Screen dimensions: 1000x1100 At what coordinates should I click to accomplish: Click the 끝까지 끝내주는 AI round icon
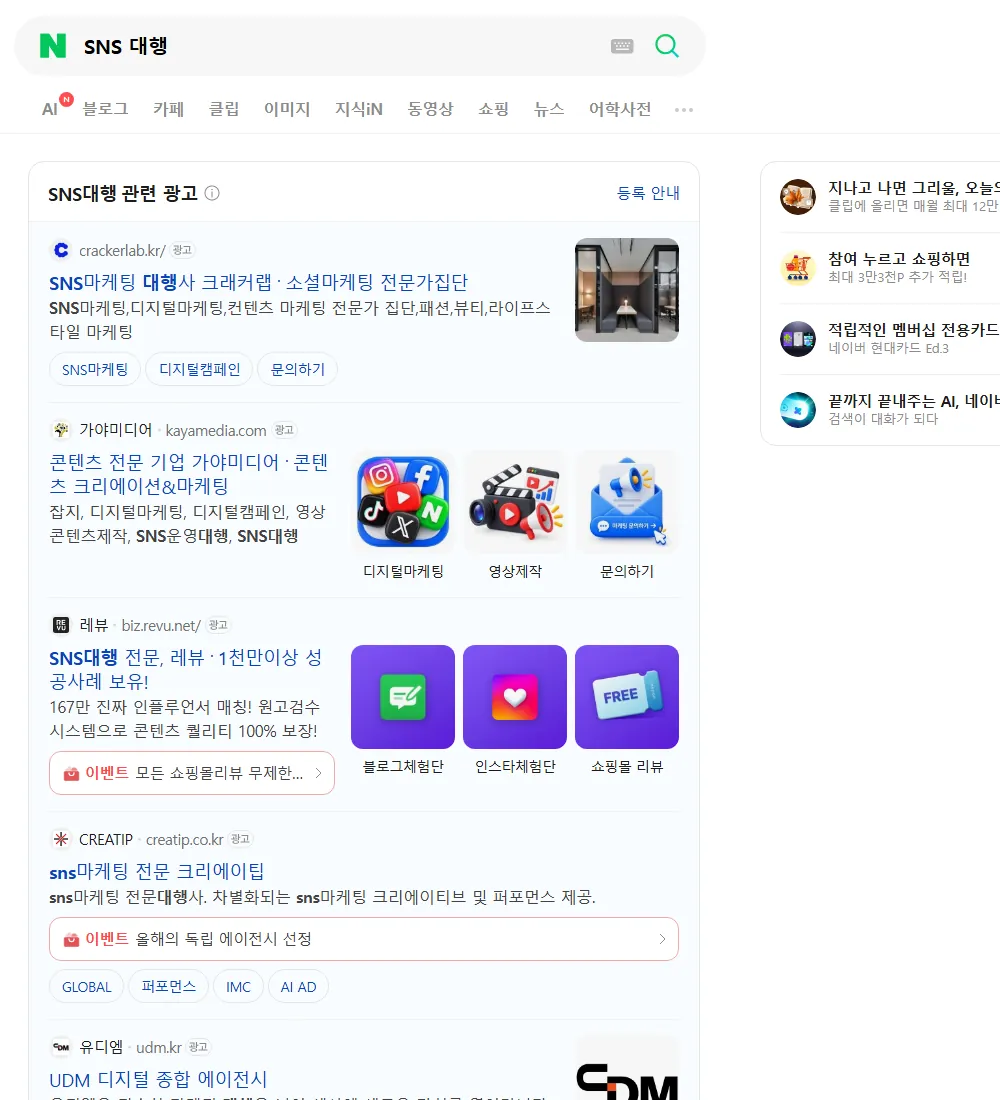(798, 410)
